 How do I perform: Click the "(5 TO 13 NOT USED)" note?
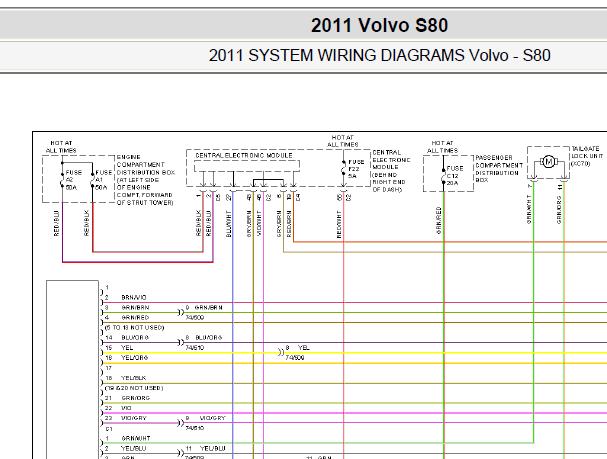tap(134, 328)
